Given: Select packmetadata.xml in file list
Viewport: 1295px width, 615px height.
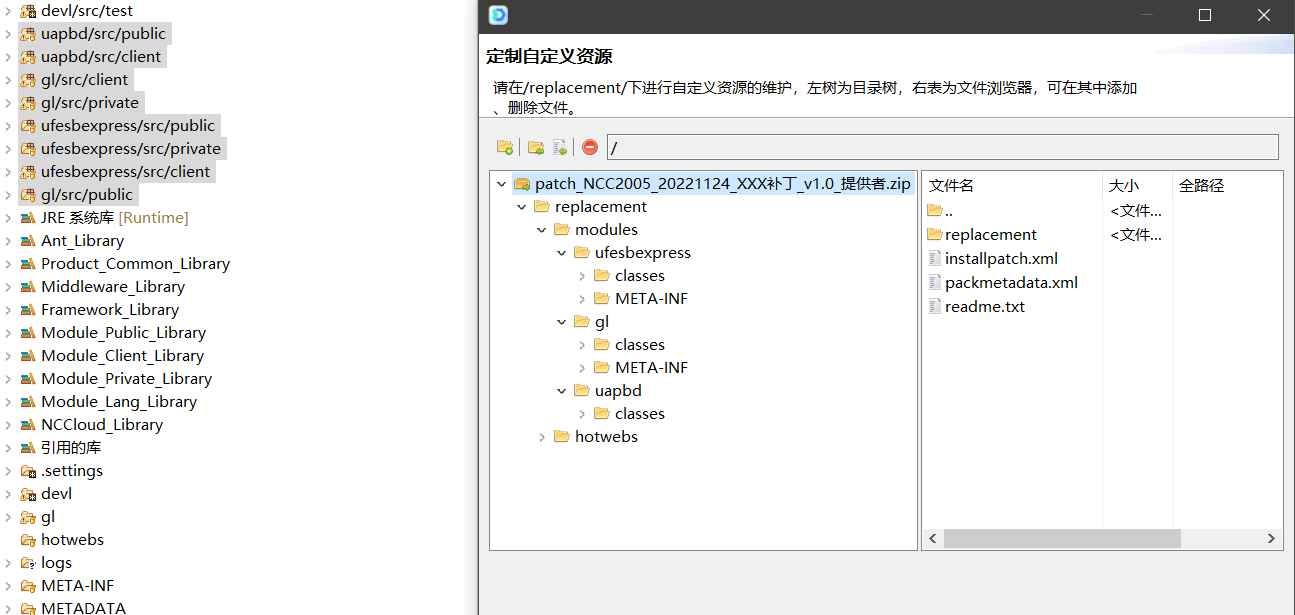Looking at the screenshot, I should click(1011, 283).
